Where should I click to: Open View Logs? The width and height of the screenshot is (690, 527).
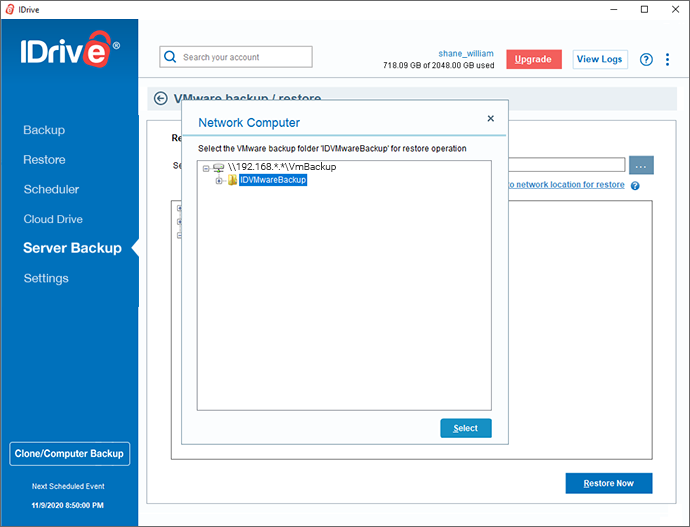coord(600,59)
